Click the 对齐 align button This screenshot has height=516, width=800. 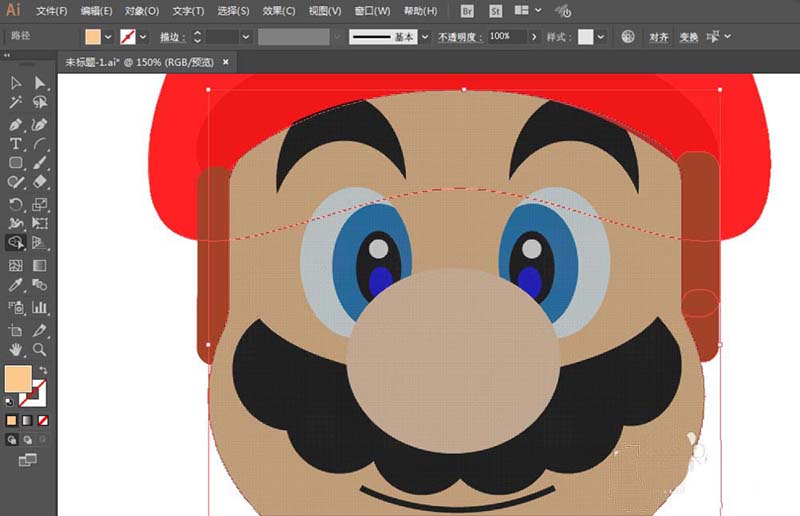click(659, 37)
